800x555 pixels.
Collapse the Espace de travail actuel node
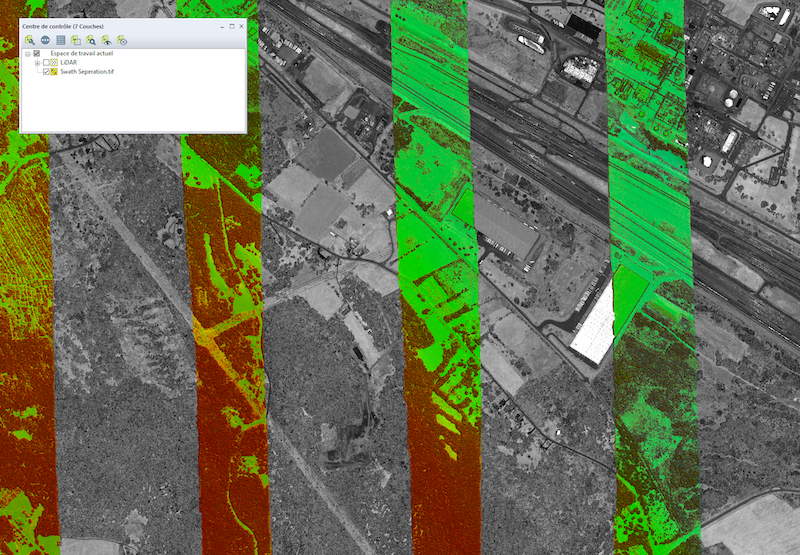(28, 54)
